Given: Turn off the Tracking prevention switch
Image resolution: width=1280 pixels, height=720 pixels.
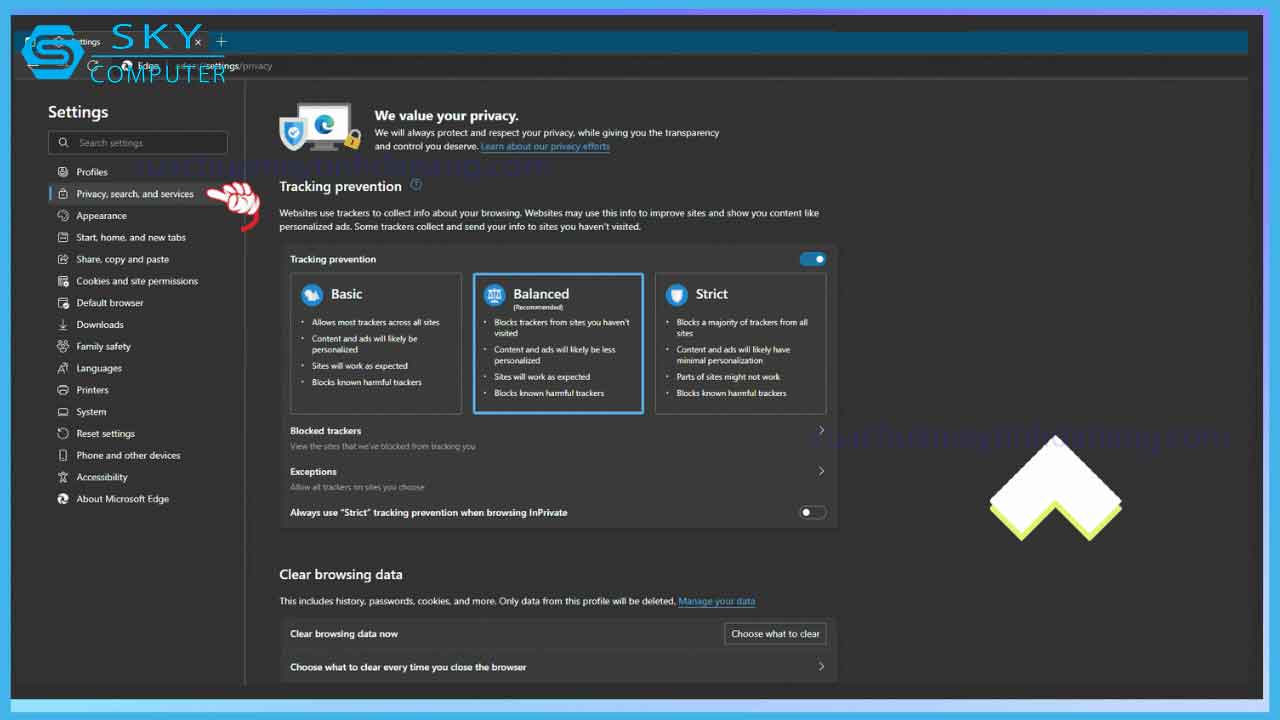Looking at the screenshot, I should [813, 259].
